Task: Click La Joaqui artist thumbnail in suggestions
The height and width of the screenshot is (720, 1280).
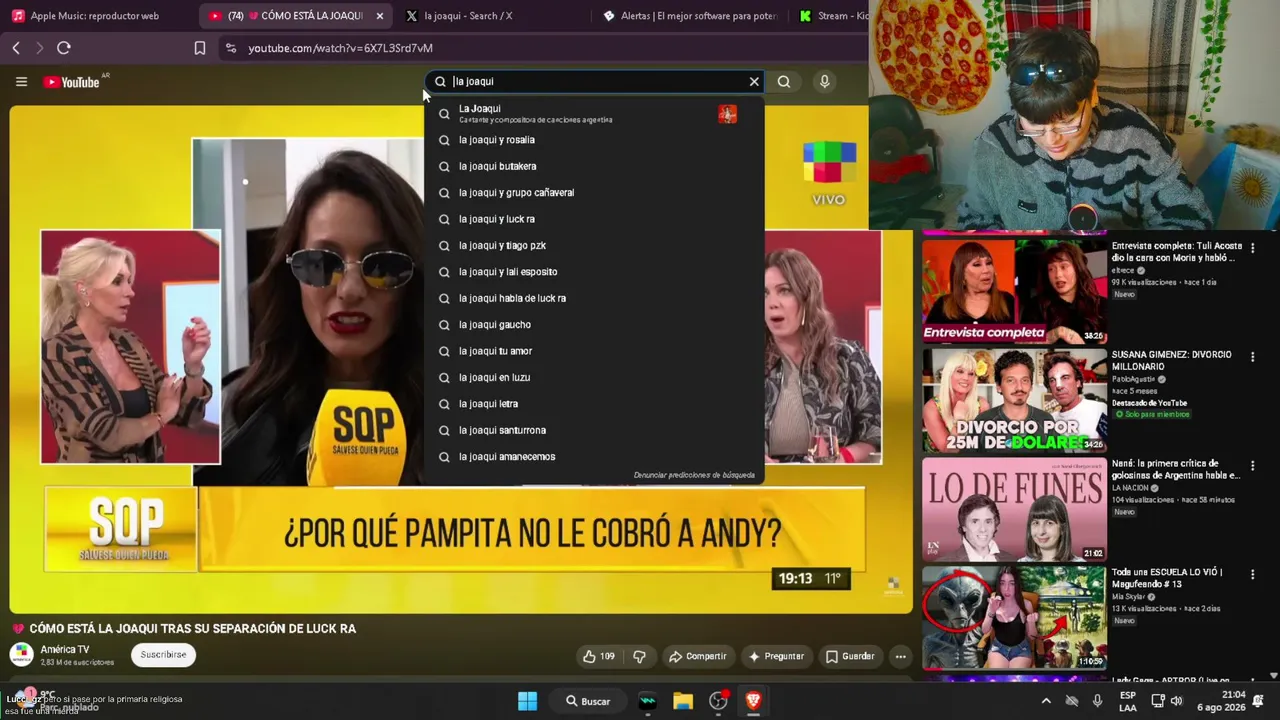Action: point(727,114)
